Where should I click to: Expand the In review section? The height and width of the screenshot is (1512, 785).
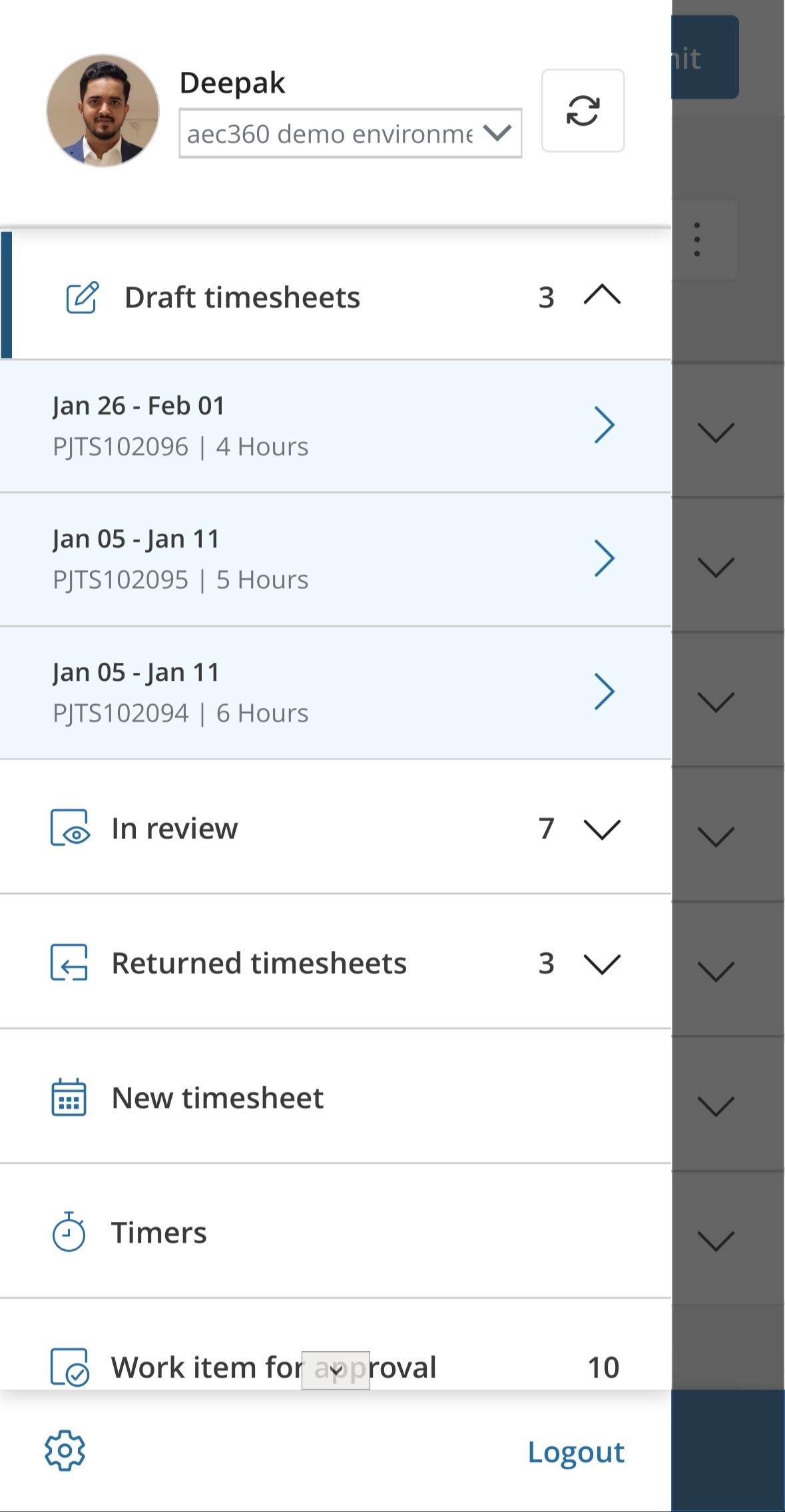tap(601, 829)
